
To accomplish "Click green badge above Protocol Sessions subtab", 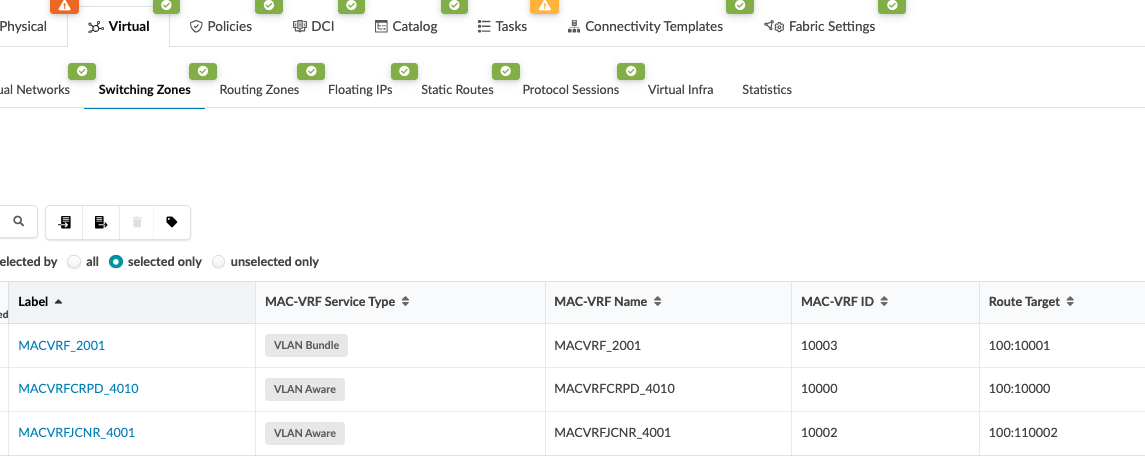I will 631,72.
